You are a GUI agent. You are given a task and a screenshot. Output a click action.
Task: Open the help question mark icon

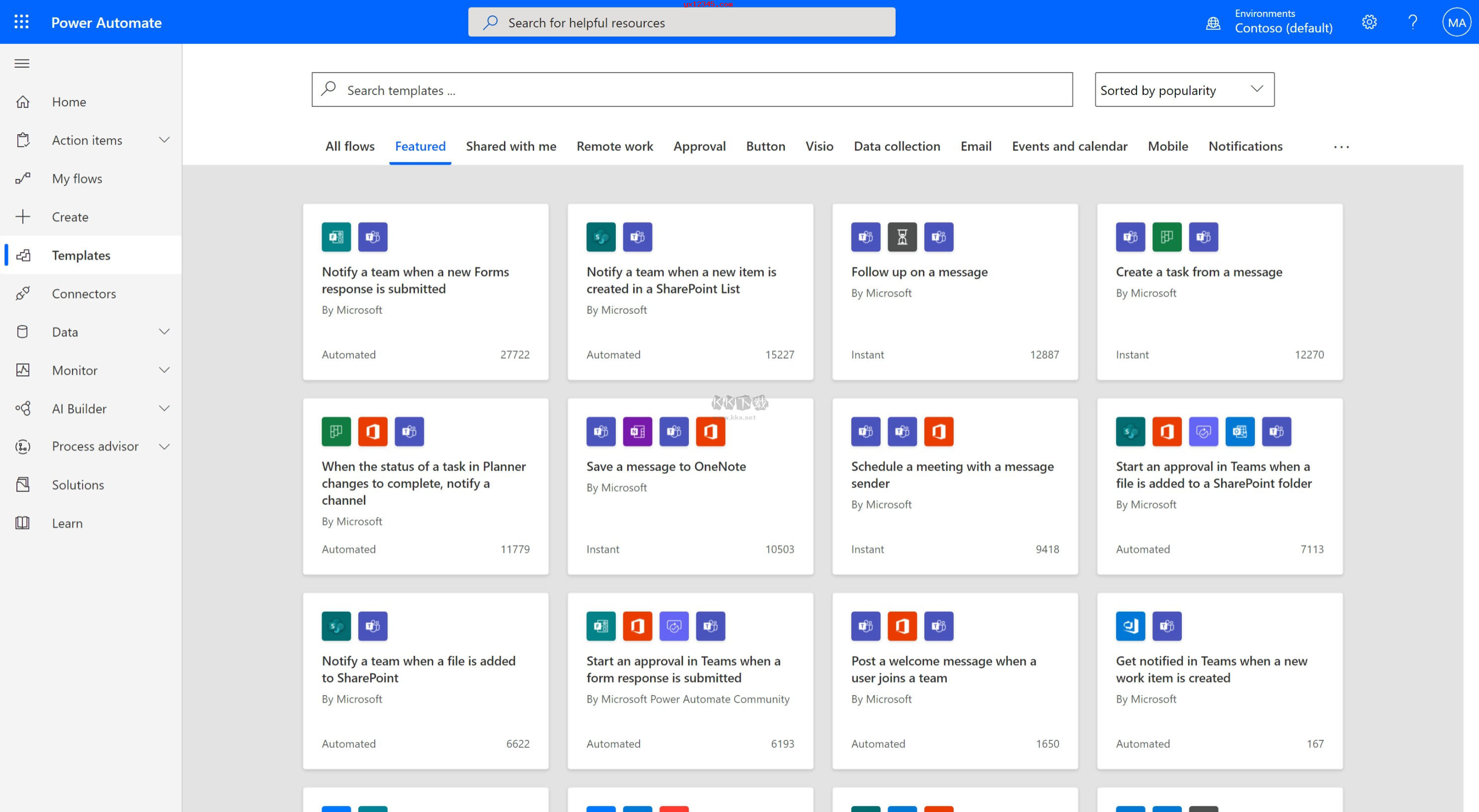(x=1412, y=22)
